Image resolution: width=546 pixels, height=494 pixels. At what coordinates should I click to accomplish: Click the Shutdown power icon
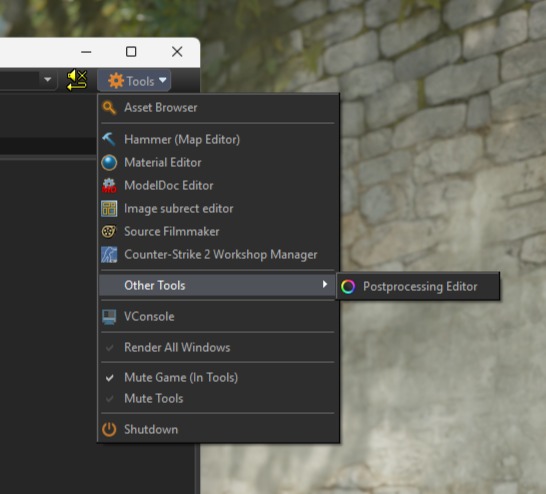(109, 429)
